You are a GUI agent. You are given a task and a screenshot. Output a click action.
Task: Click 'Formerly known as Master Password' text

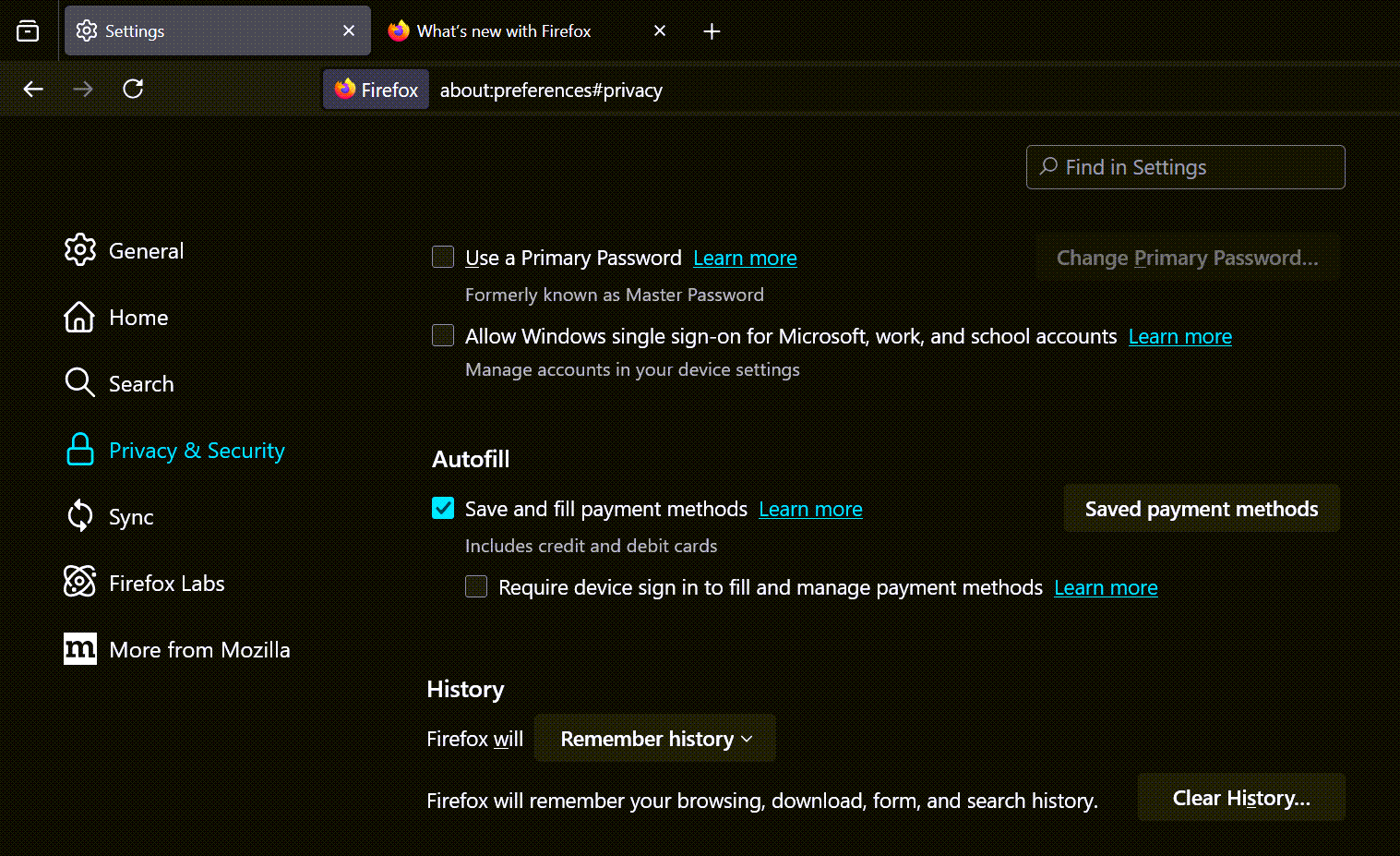[x=615, y=295]
